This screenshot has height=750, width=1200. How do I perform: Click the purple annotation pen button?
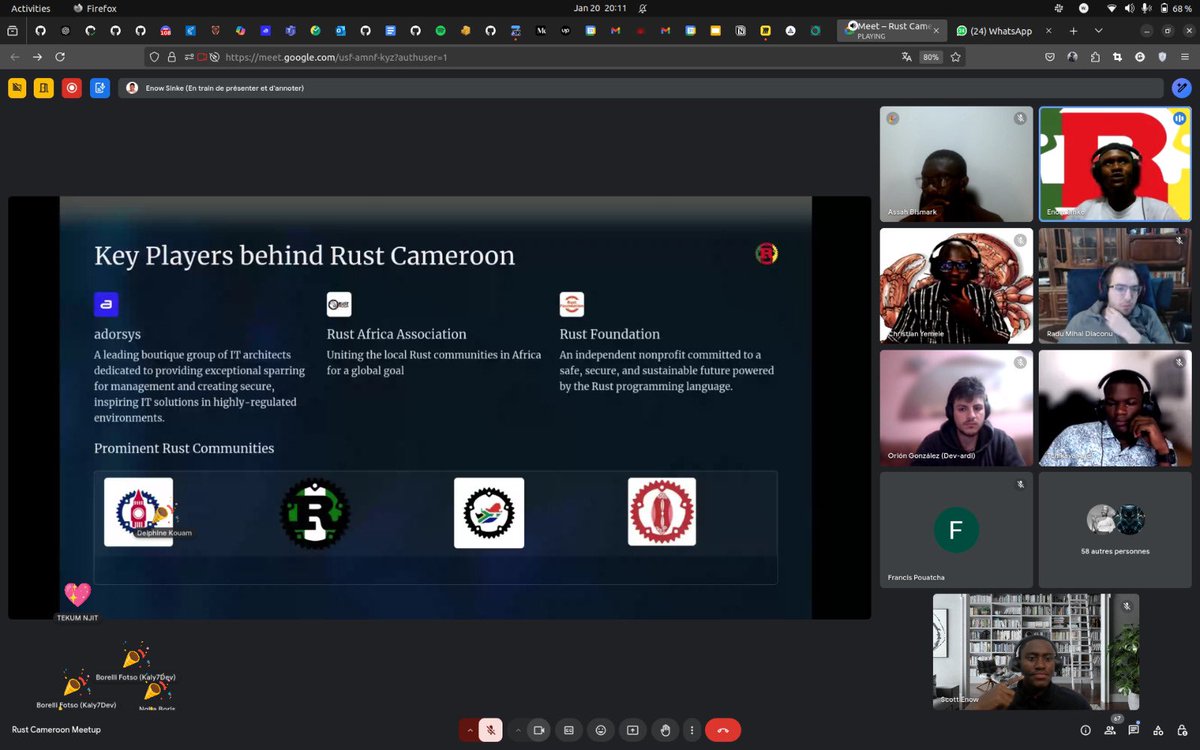tap(1181, 88)
